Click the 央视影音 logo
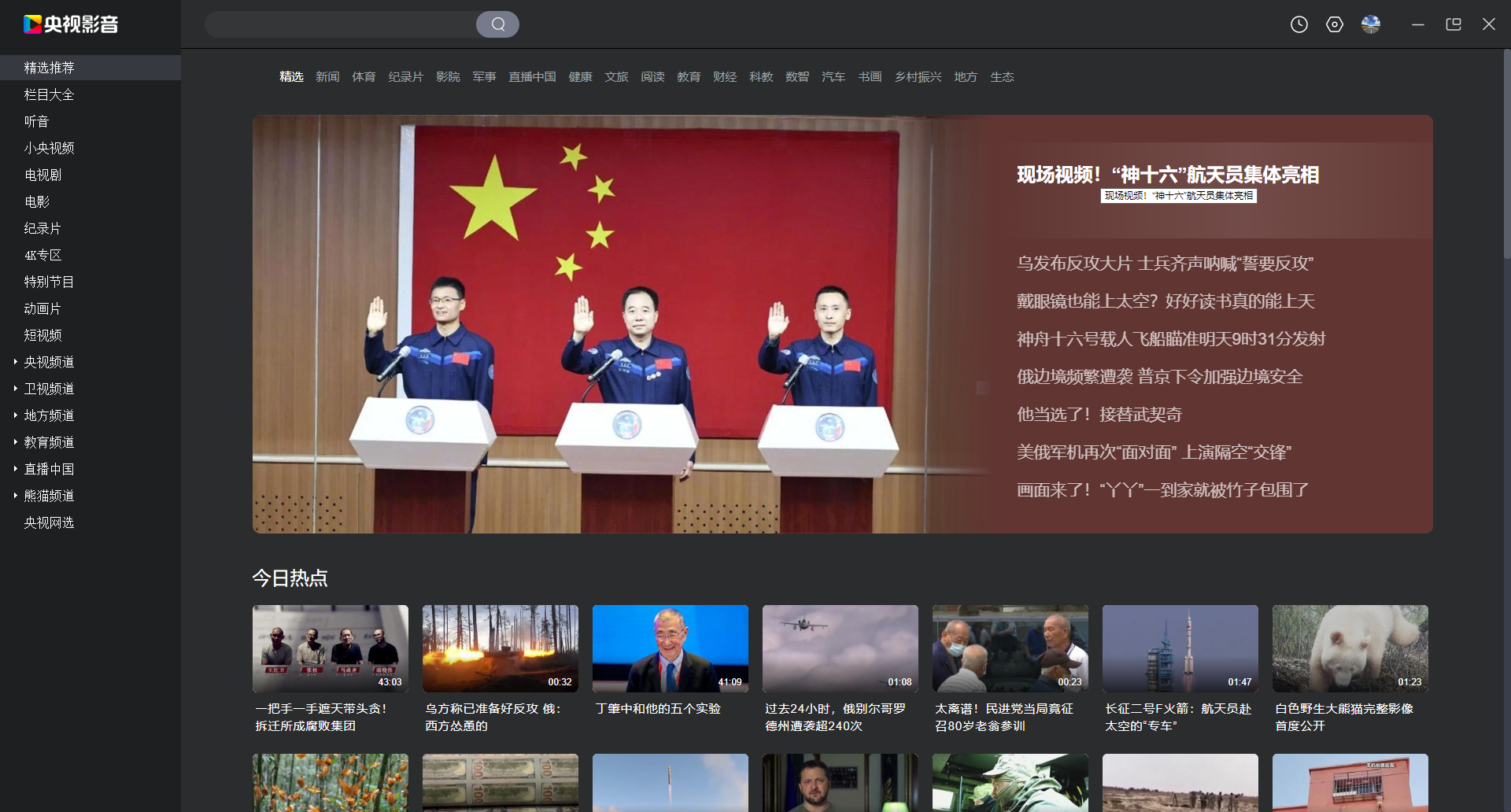 pos(71,24)
